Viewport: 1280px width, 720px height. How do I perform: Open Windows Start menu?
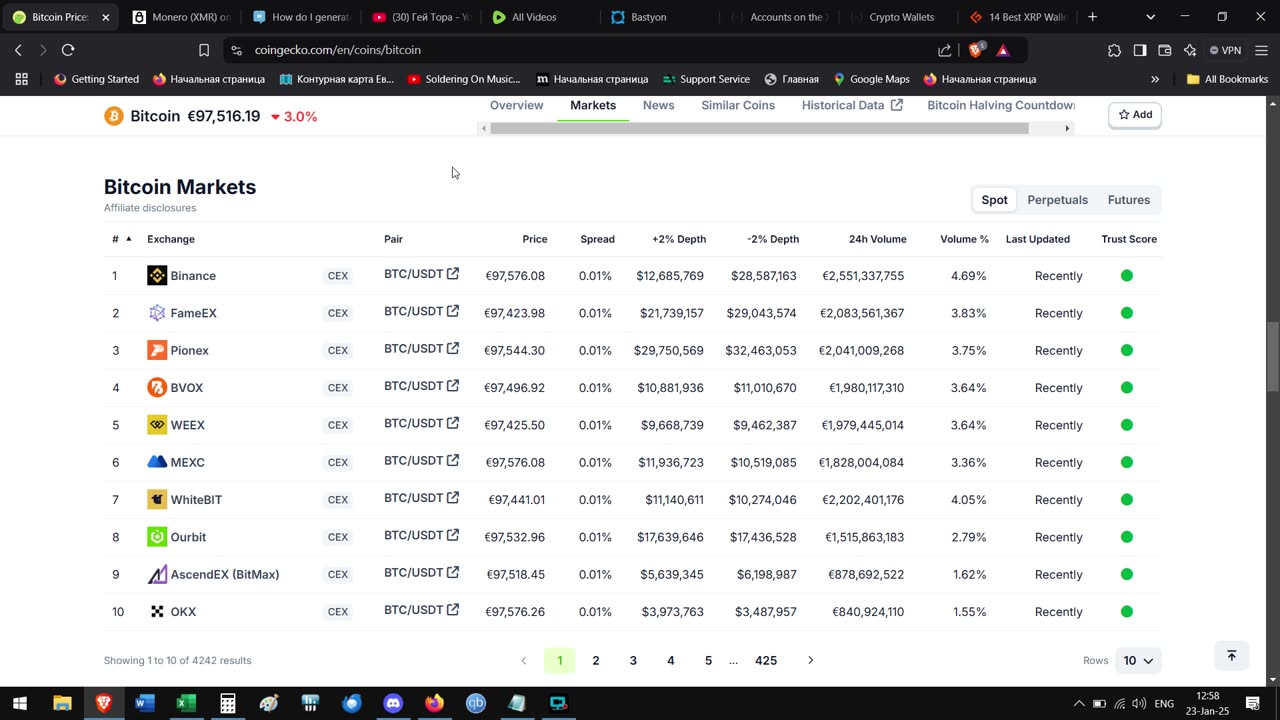[x=19, y=704]
